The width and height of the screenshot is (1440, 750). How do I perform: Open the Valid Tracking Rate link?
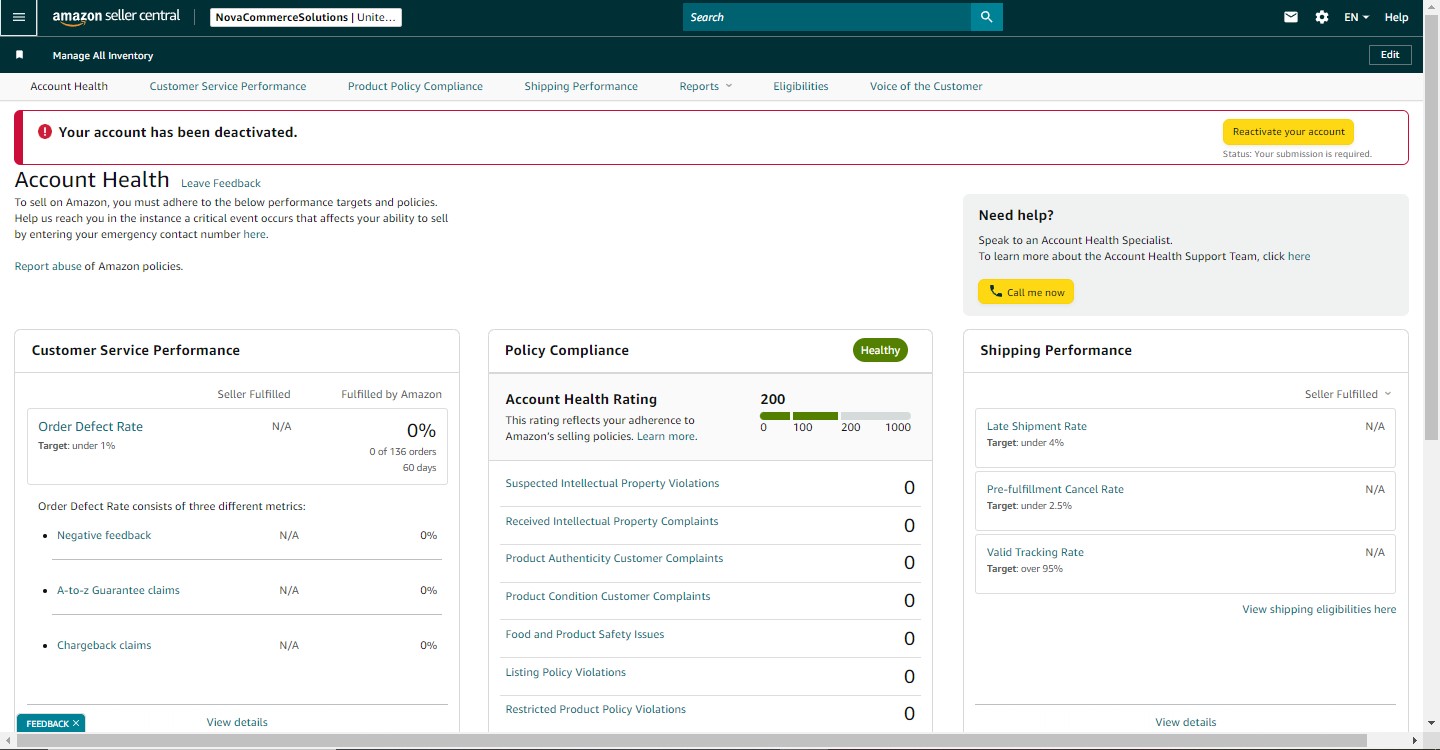(x=1035, y=552)
